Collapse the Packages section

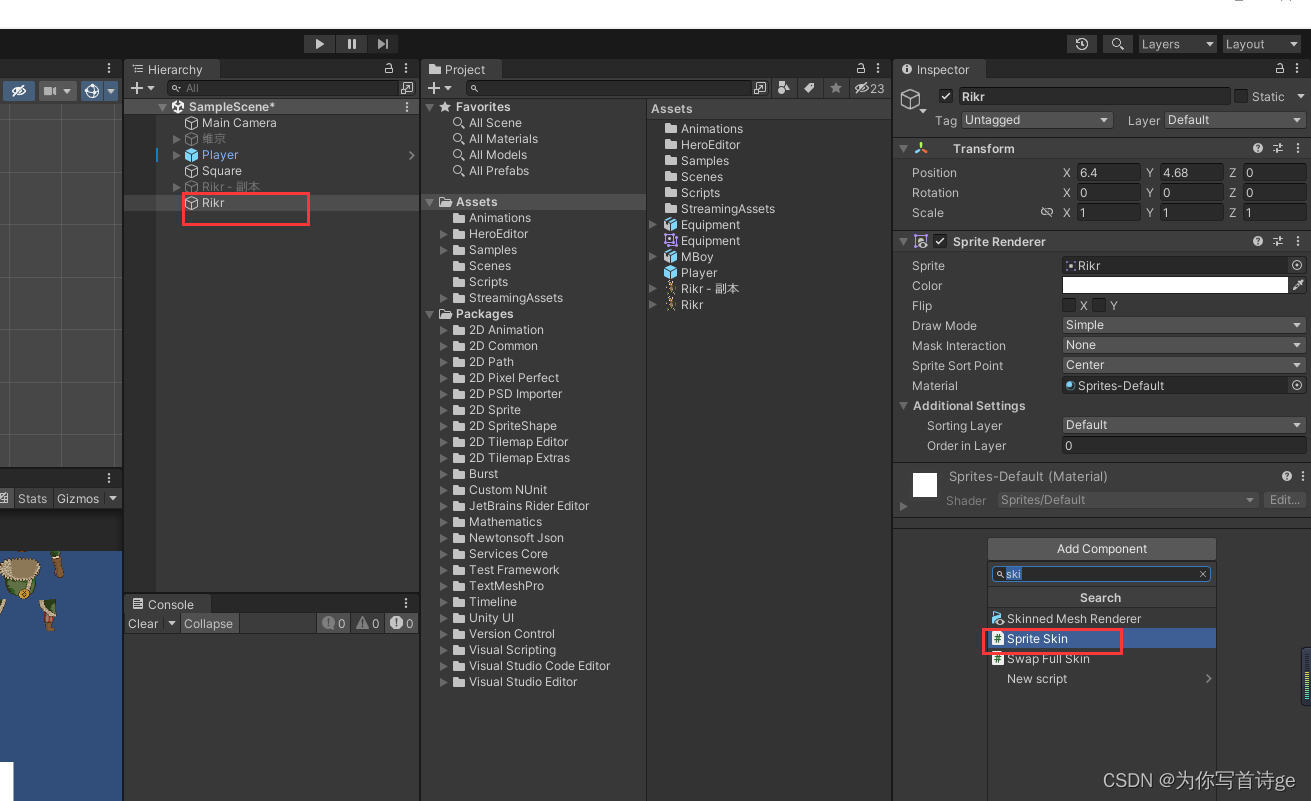click(x=430, y=314)
